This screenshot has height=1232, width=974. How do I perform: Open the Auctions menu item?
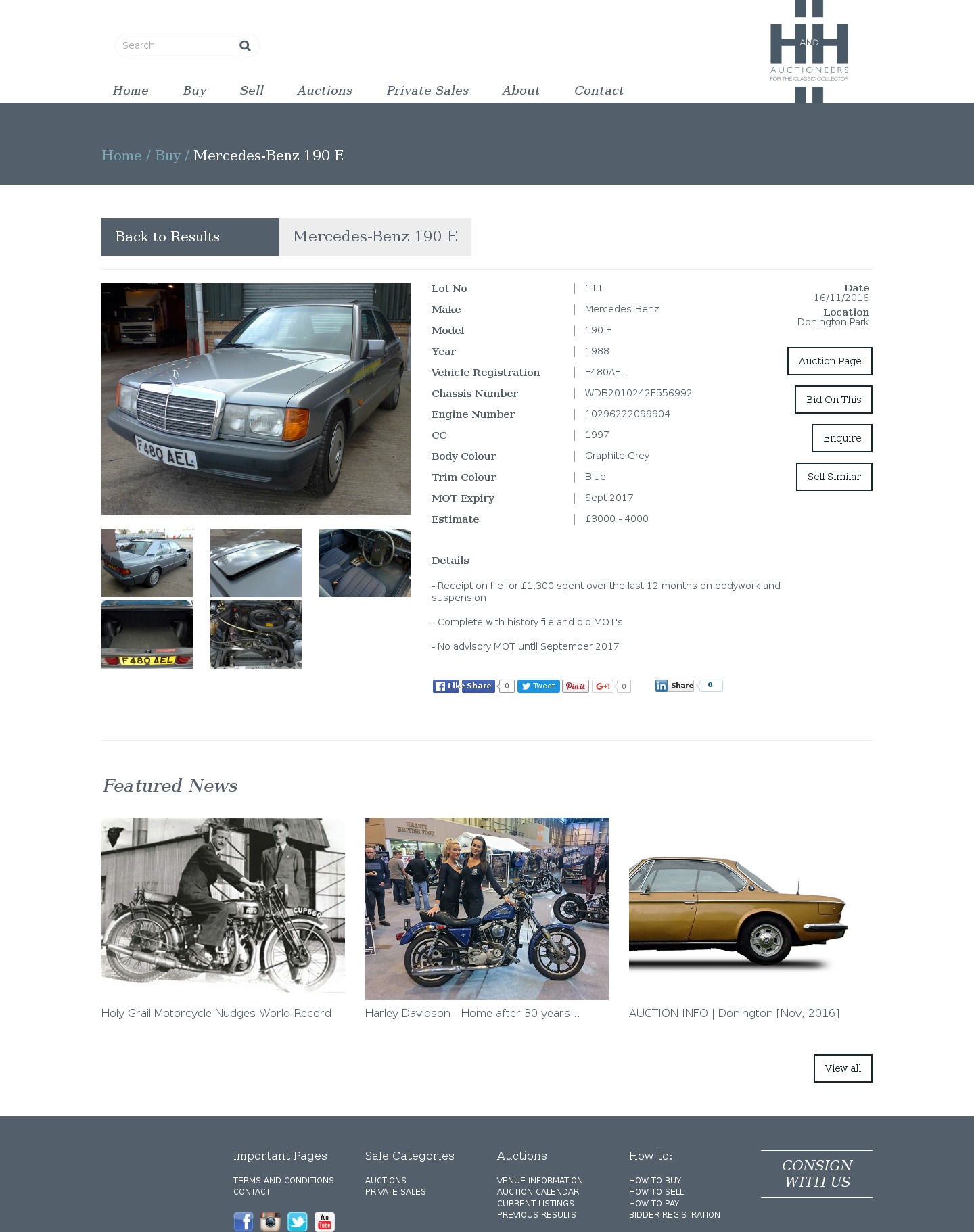[x=325, y=91]
